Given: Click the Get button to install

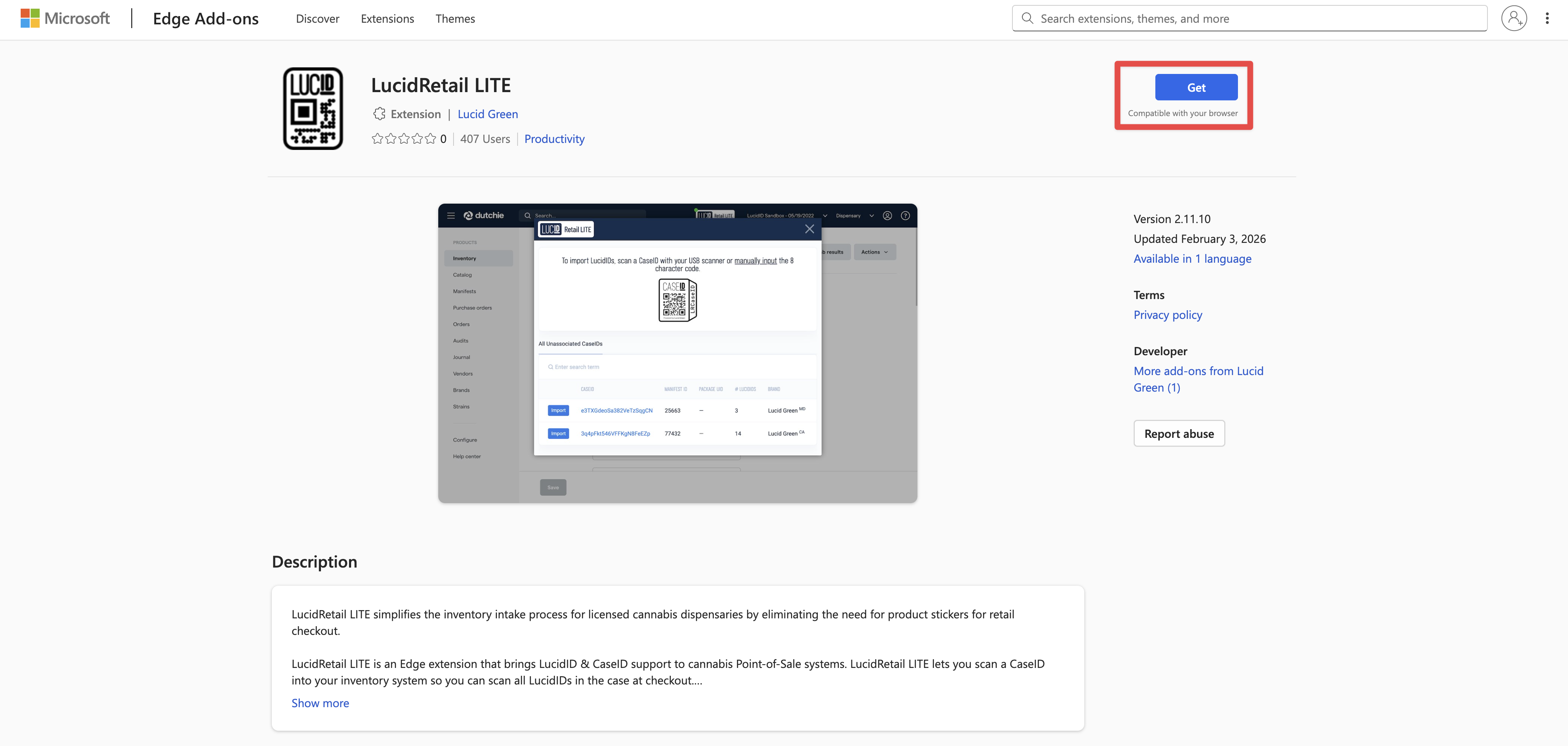Looking at the screenshot, I should click(1195, 87).
